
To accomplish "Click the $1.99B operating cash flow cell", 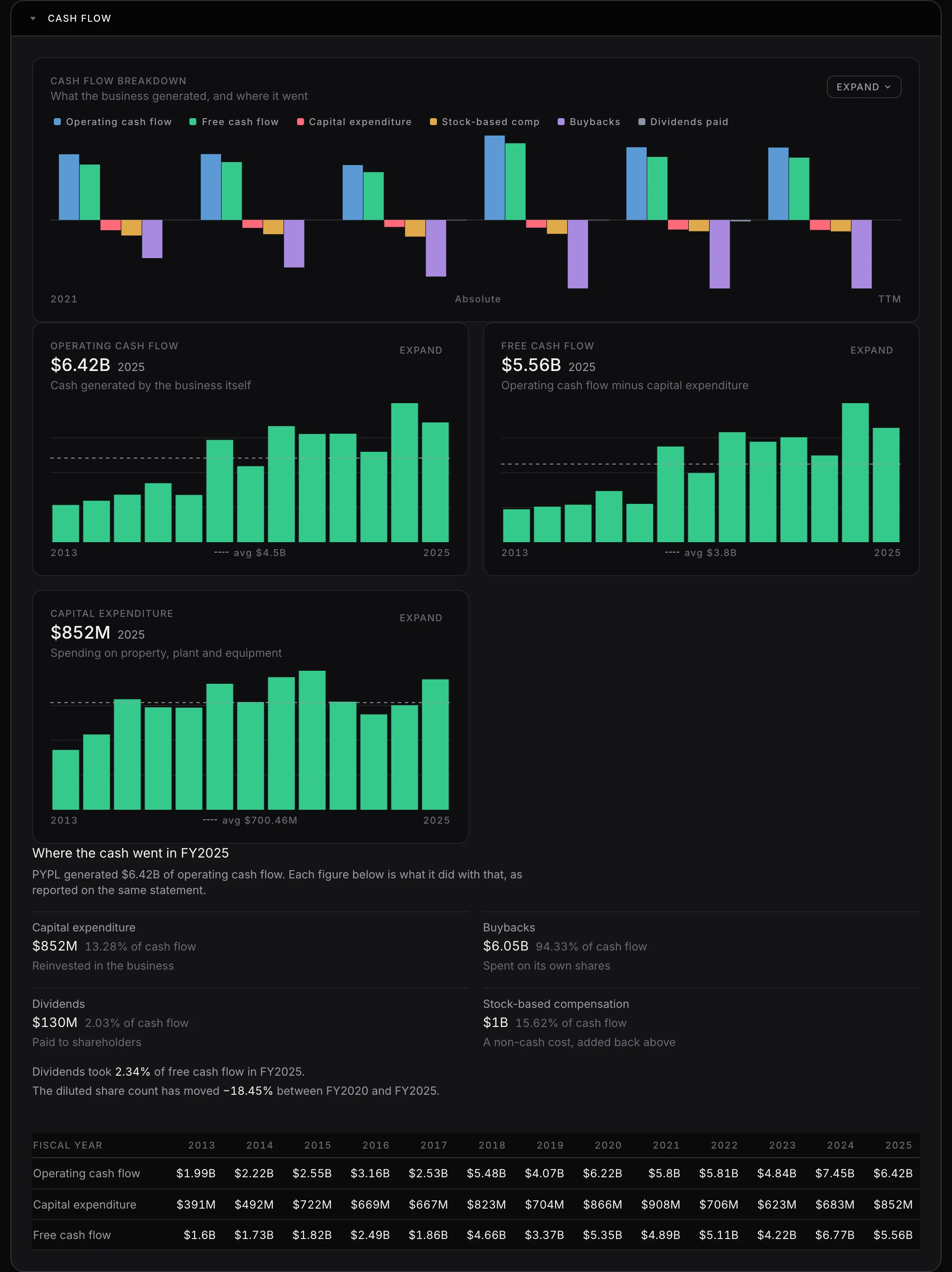I will point(195,1173).
